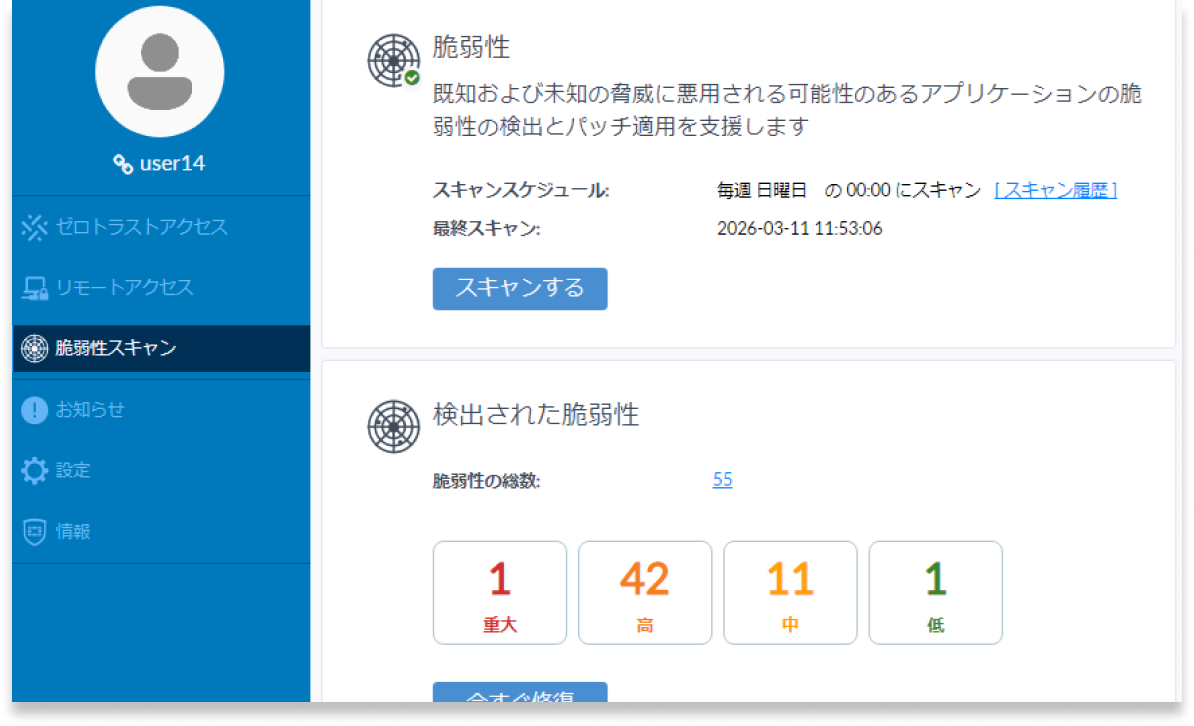Screen dimensions: 1194x726
Task: Click the radar icon beside 検出された脆弱性
Action: [x=394, y=427]
